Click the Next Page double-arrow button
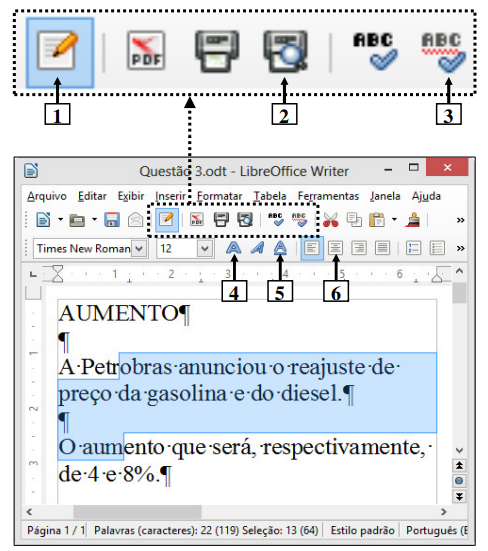This screenshot has height=551, width=488. coord(459,496)
